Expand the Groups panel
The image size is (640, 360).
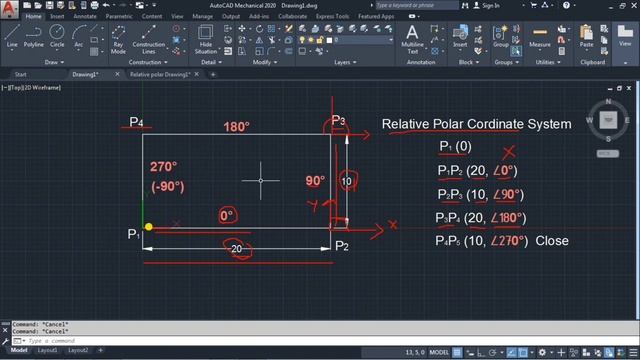[x=507, y=62]
